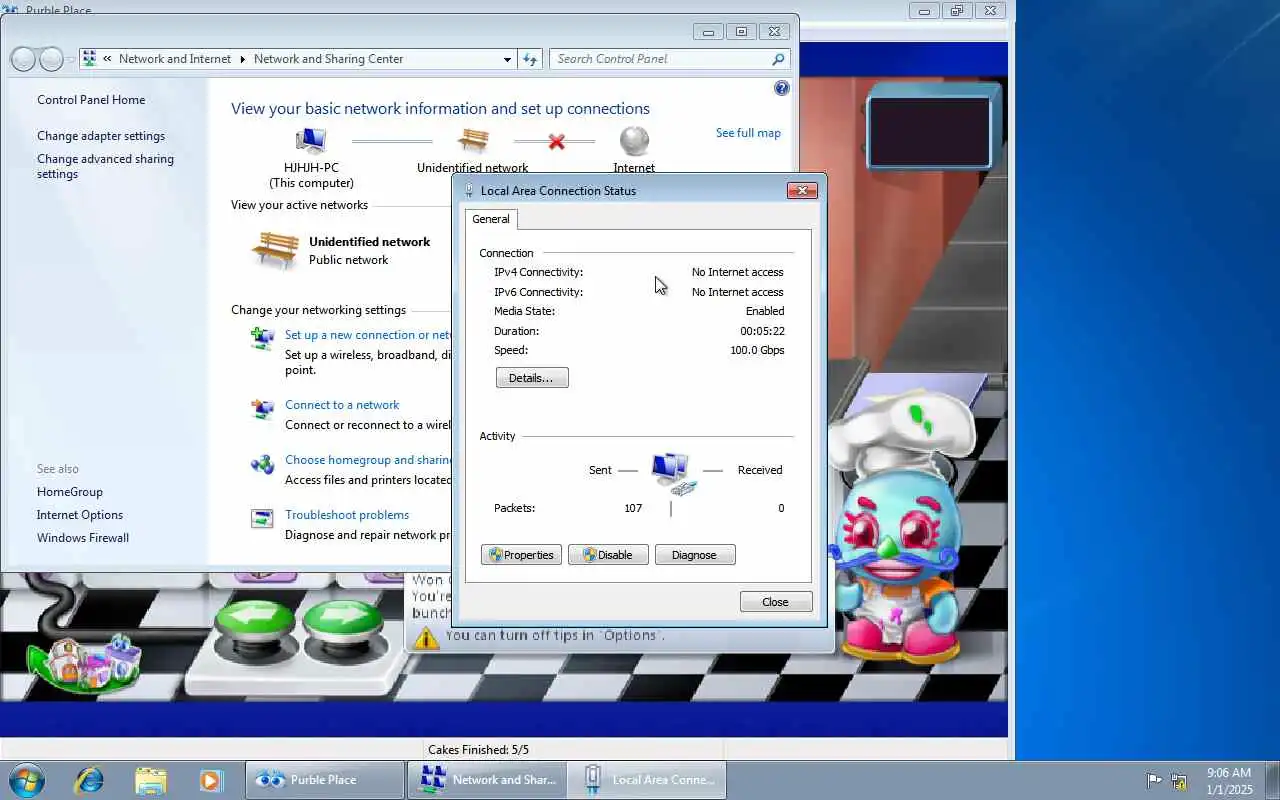Click the back navigation arrow in Control Panel
1280x800 pixels.
[24, 60]
